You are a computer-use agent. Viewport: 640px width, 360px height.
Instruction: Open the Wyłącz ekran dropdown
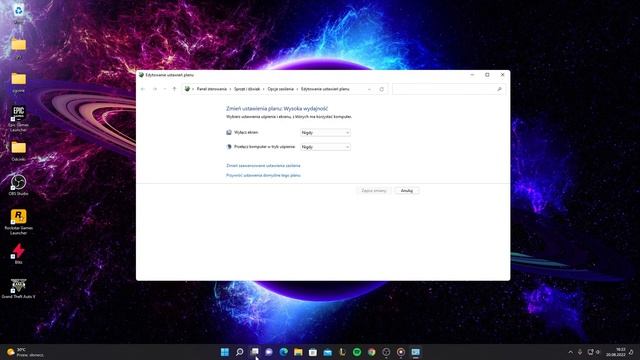[325, 133]
